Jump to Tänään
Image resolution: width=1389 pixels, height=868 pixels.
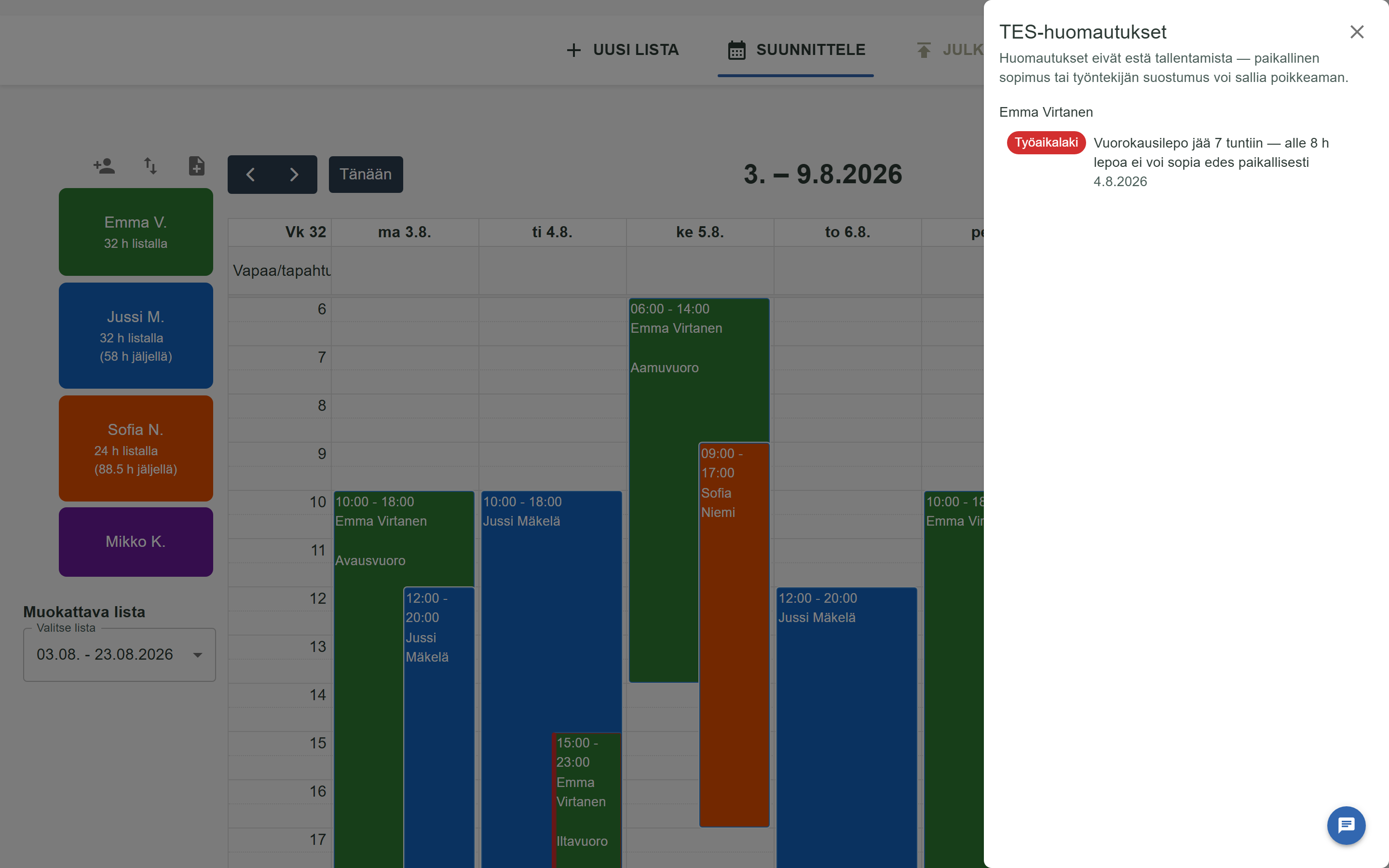click(366, 175)
